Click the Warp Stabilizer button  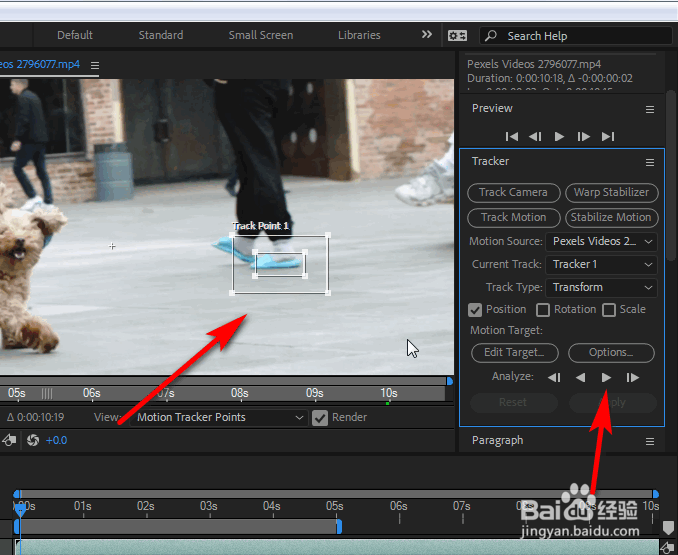pos(611,192)
